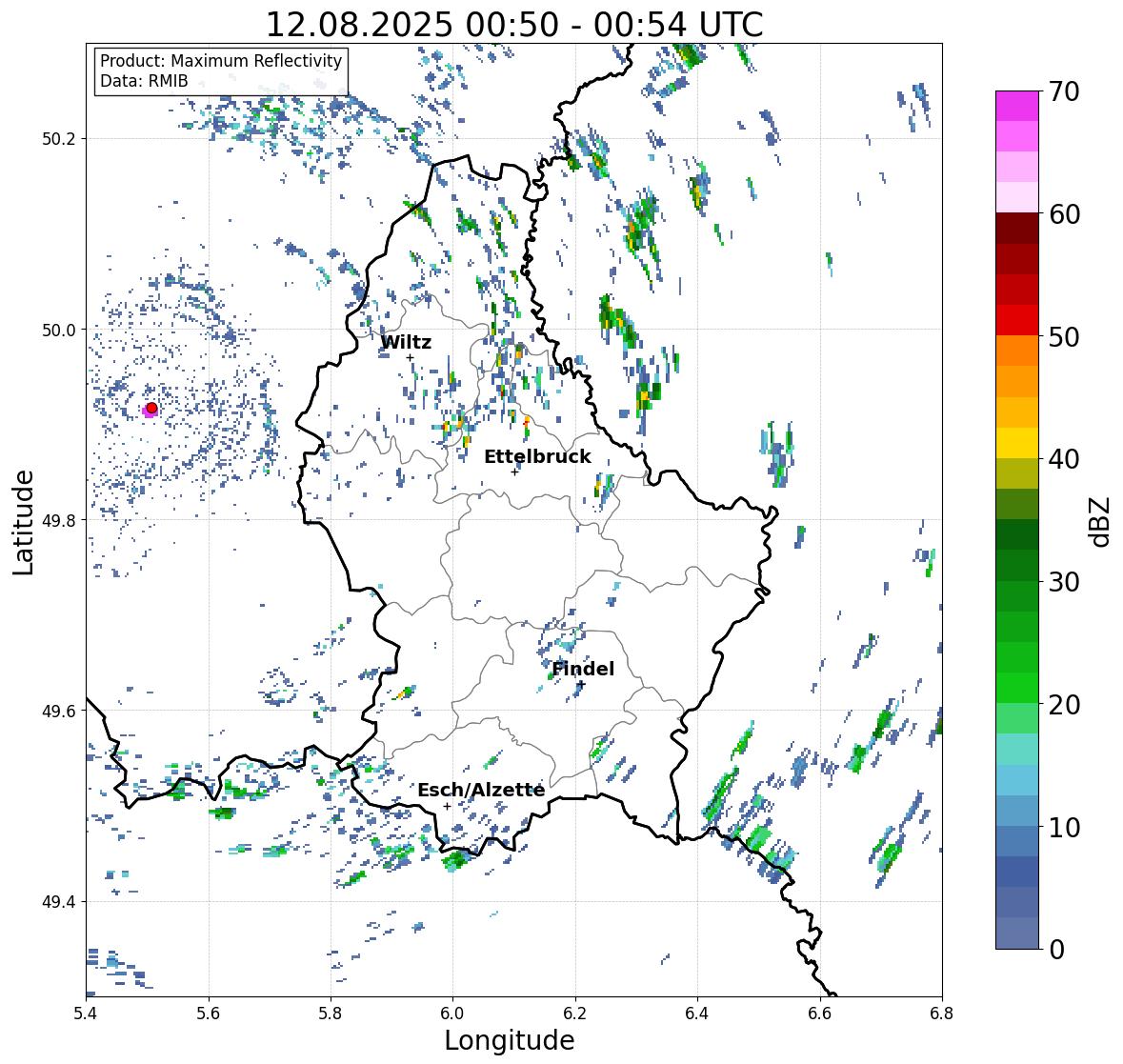Click the latitude tick label 50.2

click(59, 139)
